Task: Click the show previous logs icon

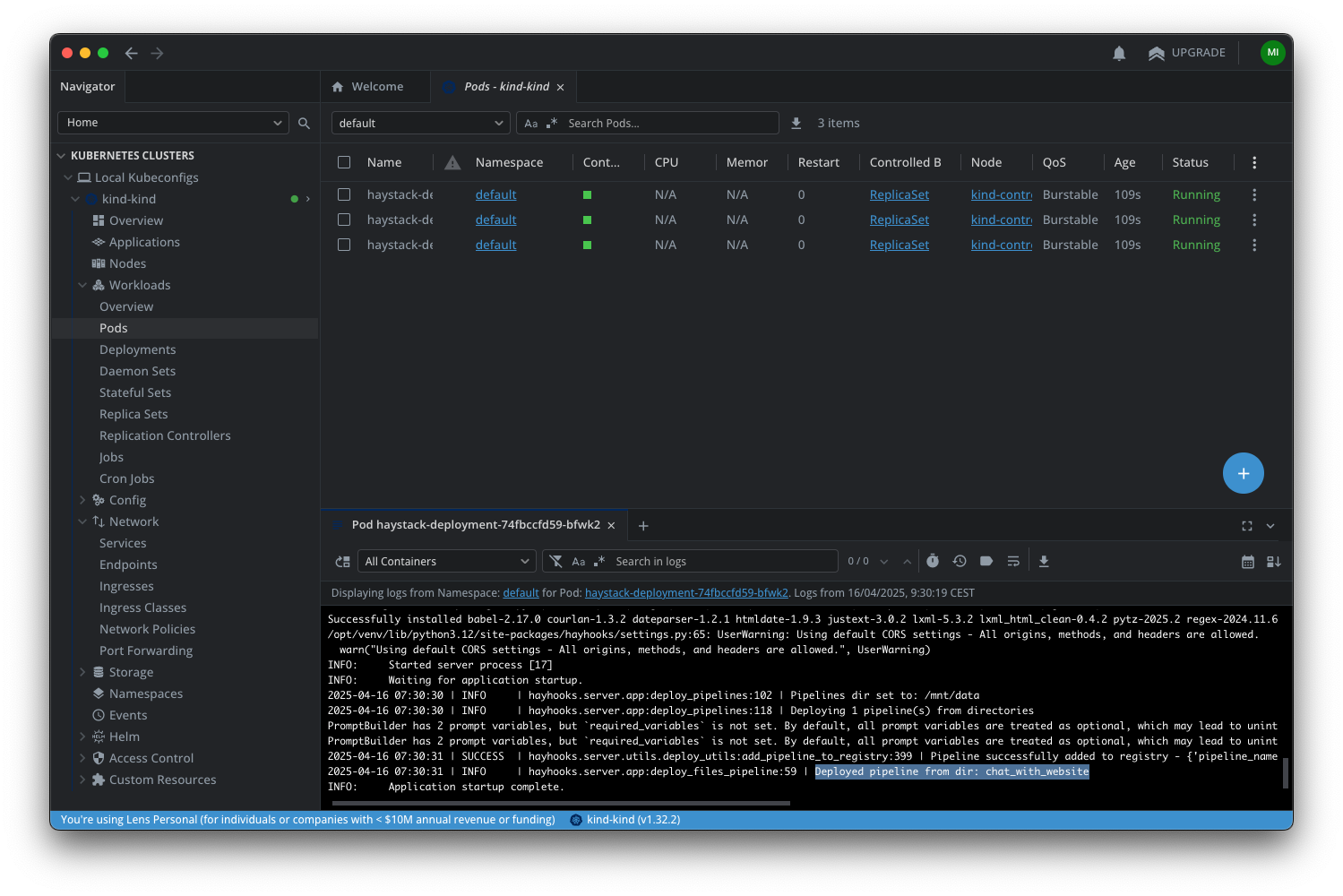Action: tap(959, 561)
